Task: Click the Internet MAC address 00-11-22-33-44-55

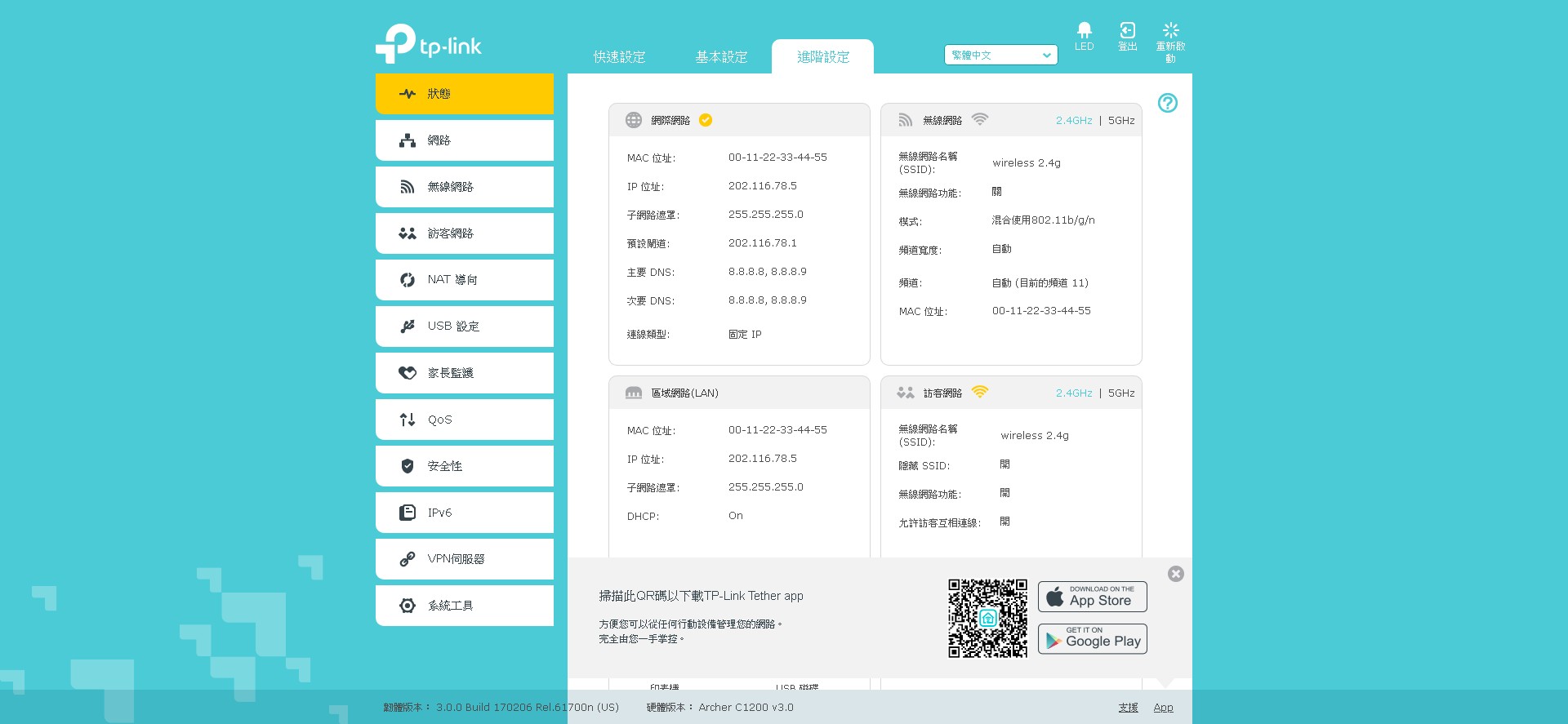Action: point(777,158)
